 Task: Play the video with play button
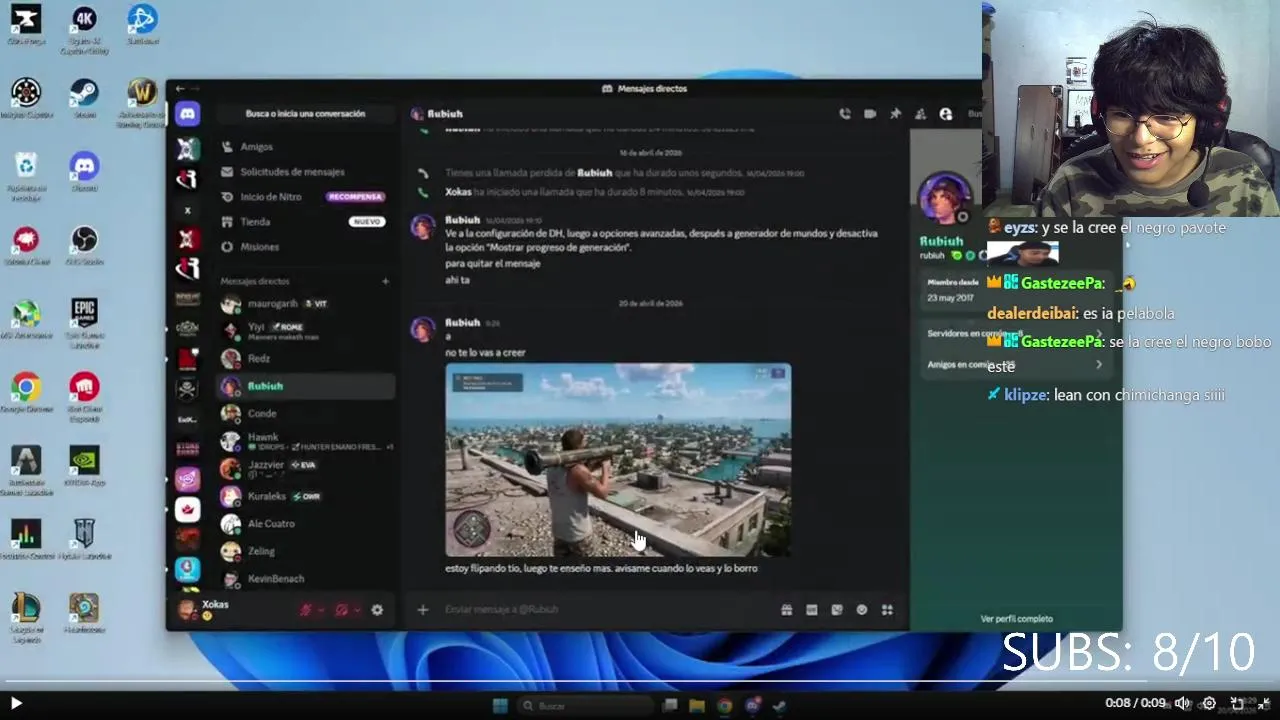click(16, 703)
